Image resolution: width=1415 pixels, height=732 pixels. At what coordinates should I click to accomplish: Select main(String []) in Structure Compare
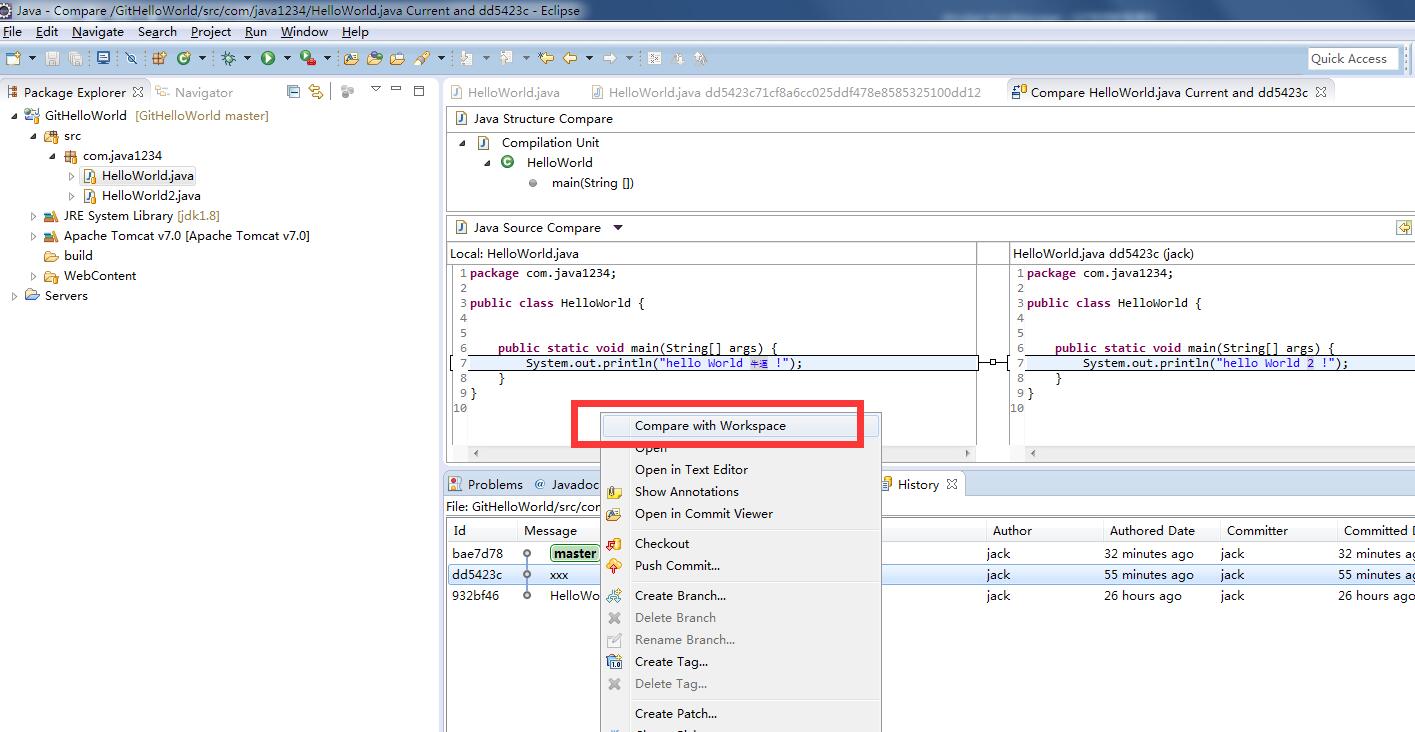point(592,183)
